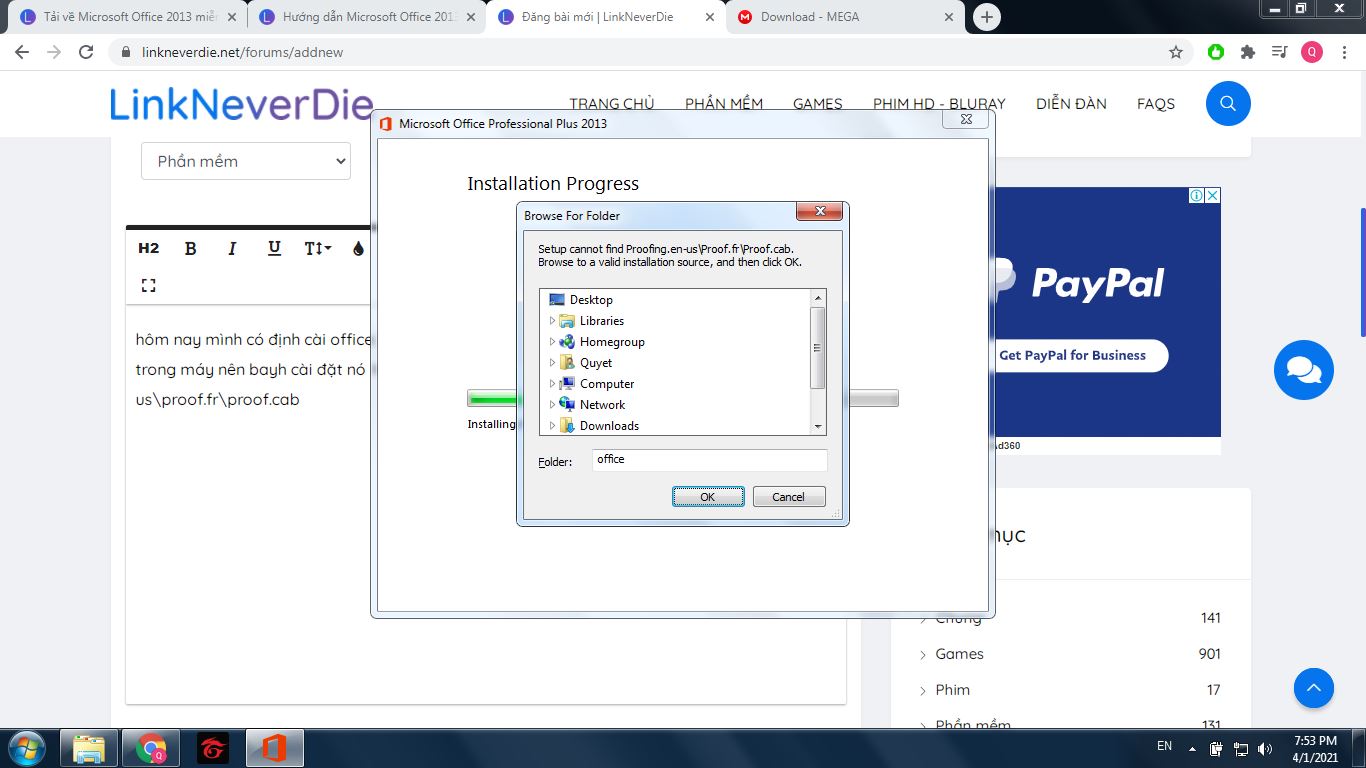
Task: Select the Downloads folder in tree
Action: coord(609,426)
